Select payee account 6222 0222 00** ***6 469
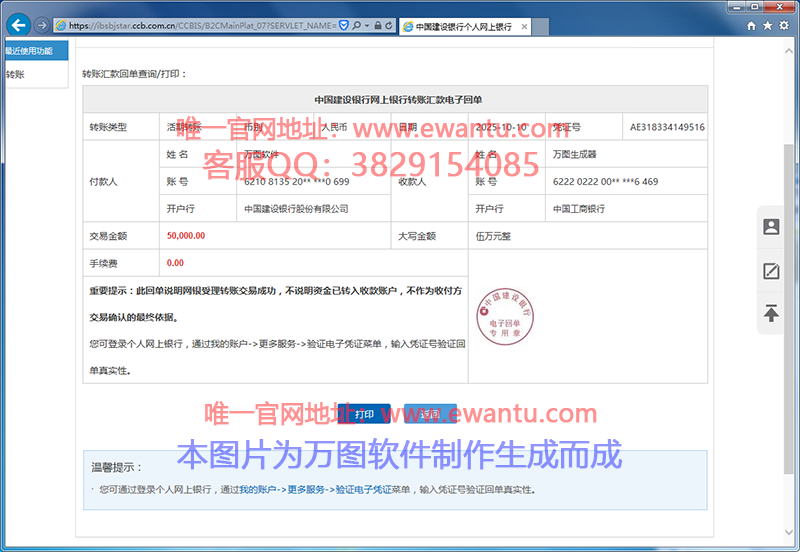This screenshot has width=800, height=552. pyautogui.click(x=605, y=182)
